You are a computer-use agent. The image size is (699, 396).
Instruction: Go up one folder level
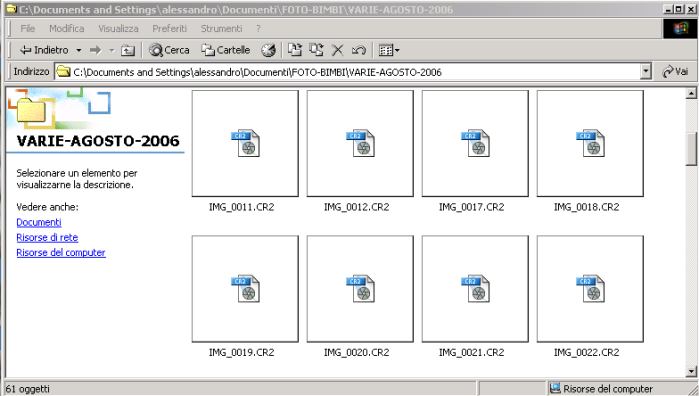[128, 50]
